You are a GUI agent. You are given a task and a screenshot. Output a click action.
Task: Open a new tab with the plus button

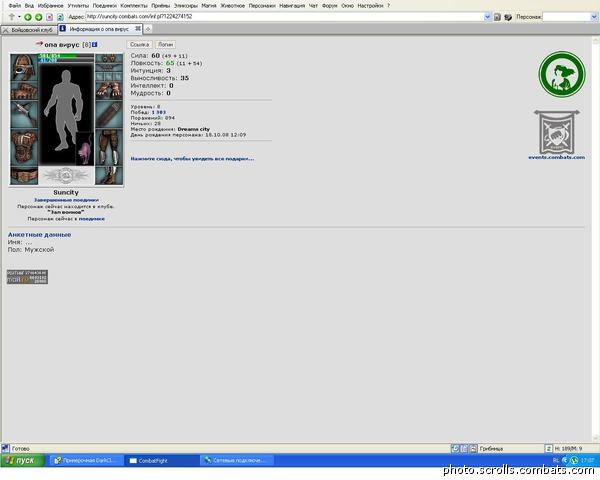(148, 29)
